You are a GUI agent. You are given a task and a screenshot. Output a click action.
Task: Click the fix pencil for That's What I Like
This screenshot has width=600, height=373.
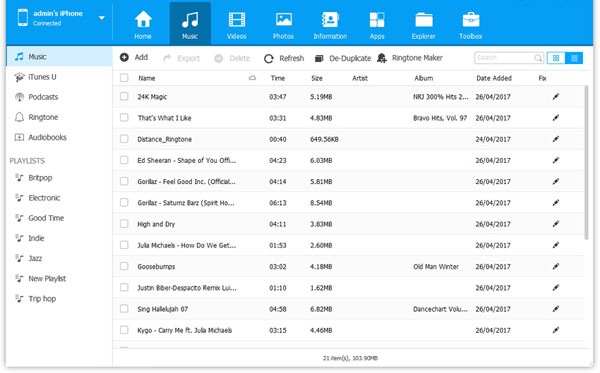(x=556, y=117)
